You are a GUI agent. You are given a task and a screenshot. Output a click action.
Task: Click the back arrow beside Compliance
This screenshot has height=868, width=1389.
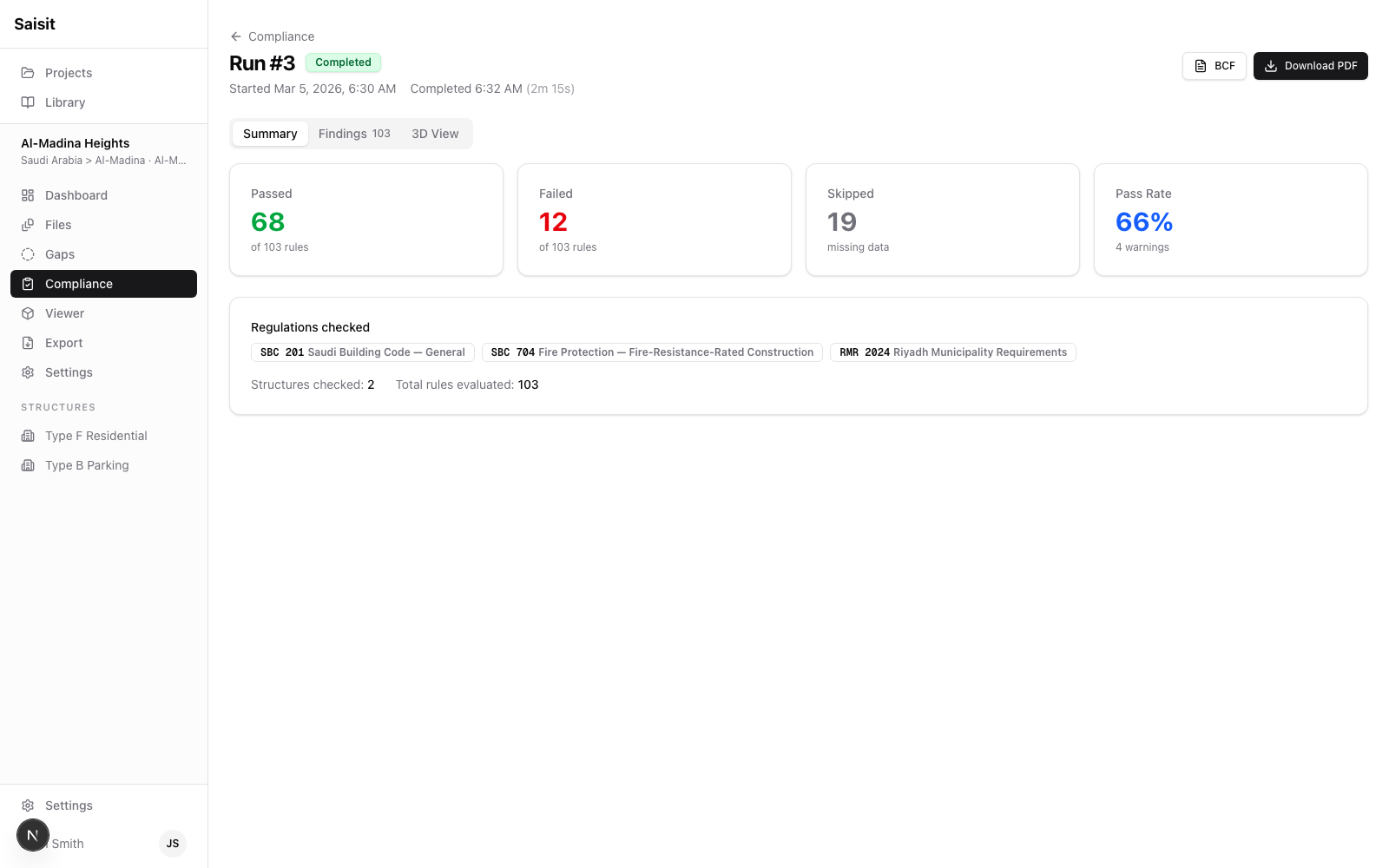pyautogui.click(x=235, y=36)
